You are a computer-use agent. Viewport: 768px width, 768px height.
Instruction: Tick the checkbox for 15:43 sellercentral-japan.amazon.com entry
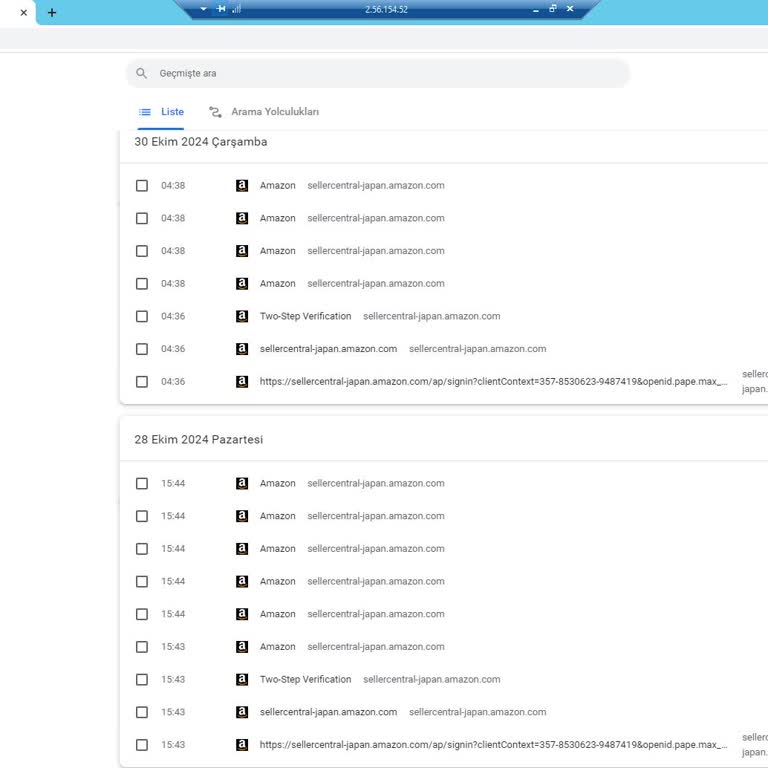[x=142, y=712]
